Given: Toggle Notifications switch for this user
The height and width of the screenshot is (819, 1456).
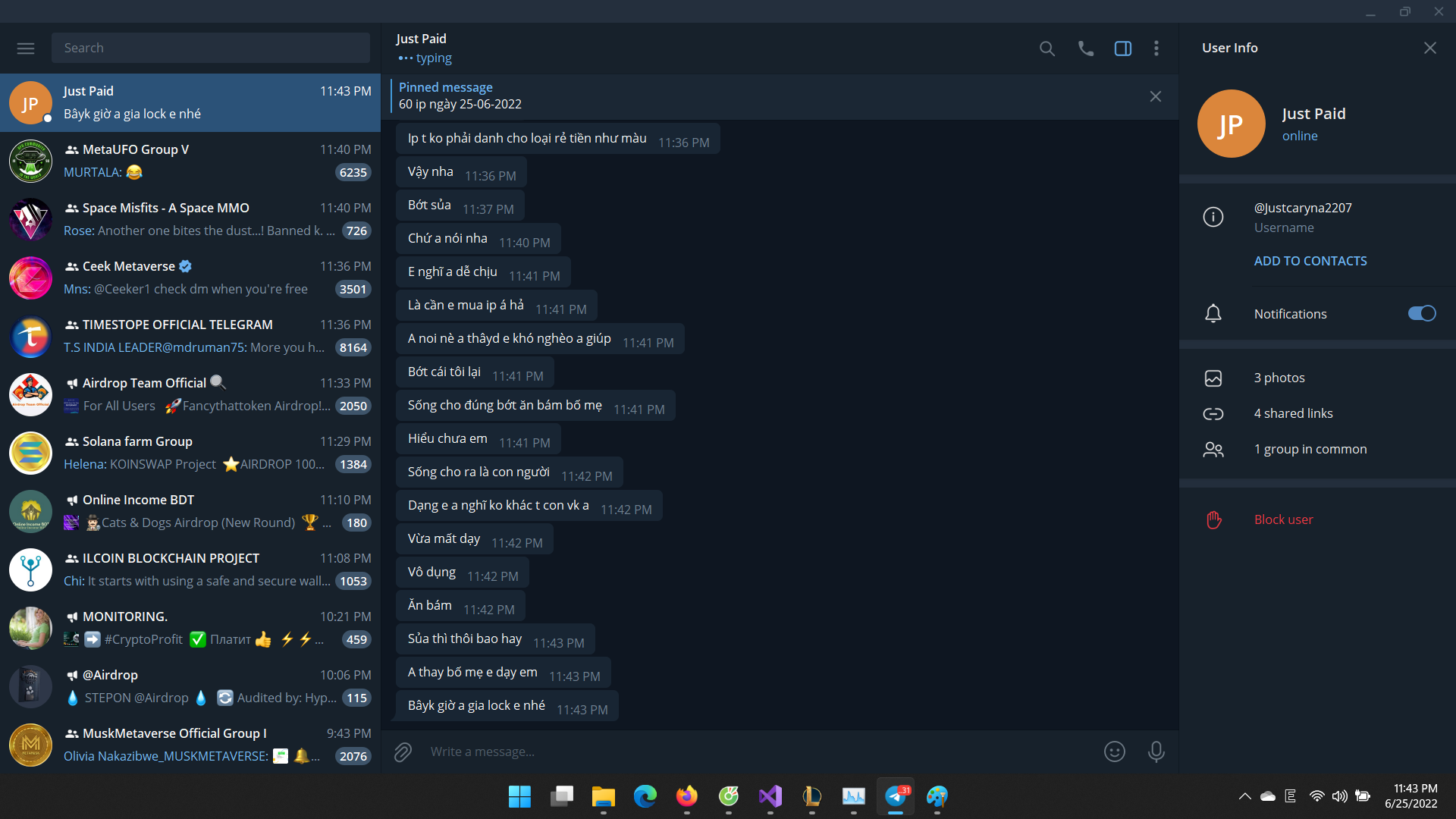Looking at the screenshot, I should (1421, 313).
